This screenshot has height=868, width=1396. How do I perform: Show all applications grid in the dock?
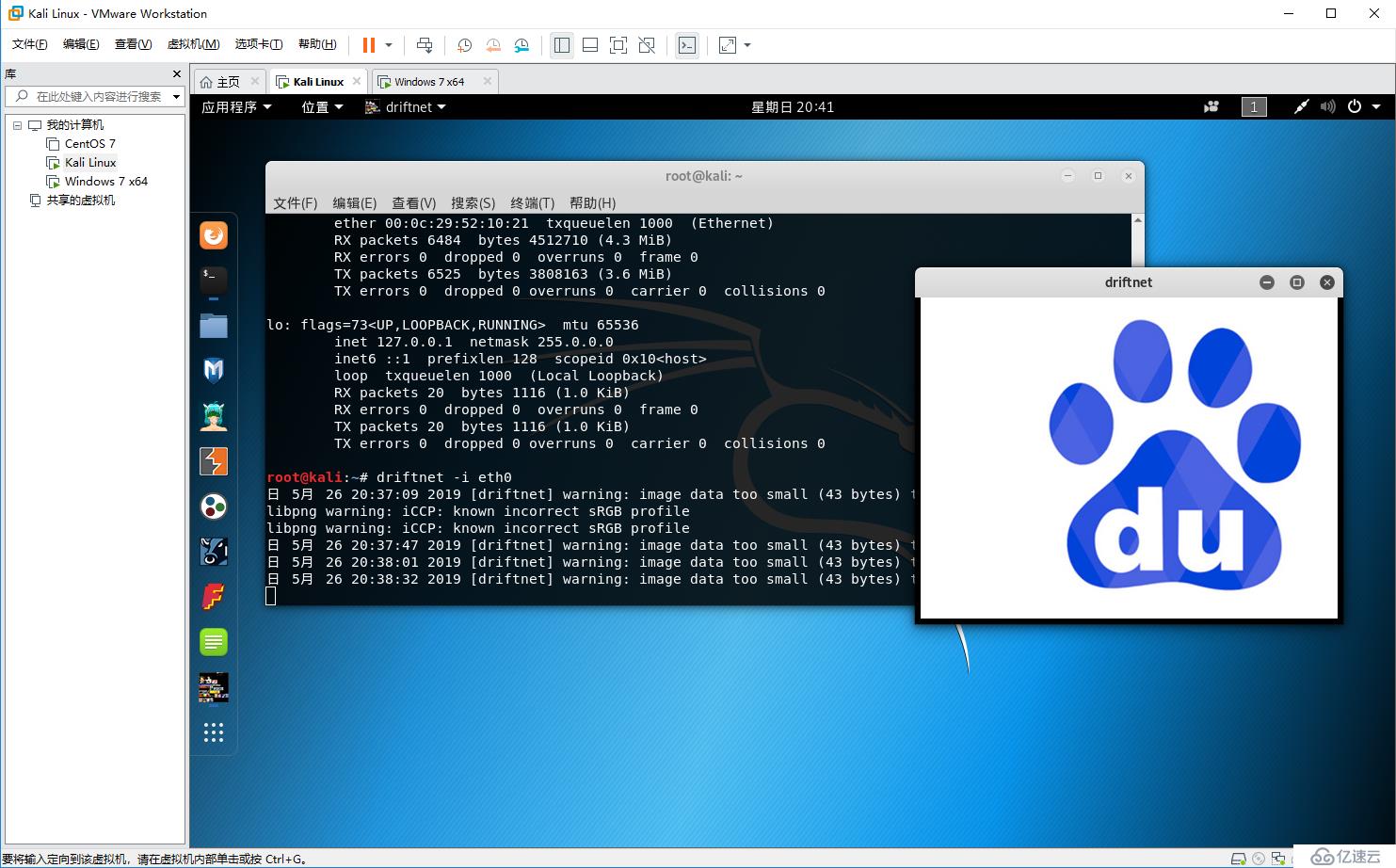coord(214,732)
